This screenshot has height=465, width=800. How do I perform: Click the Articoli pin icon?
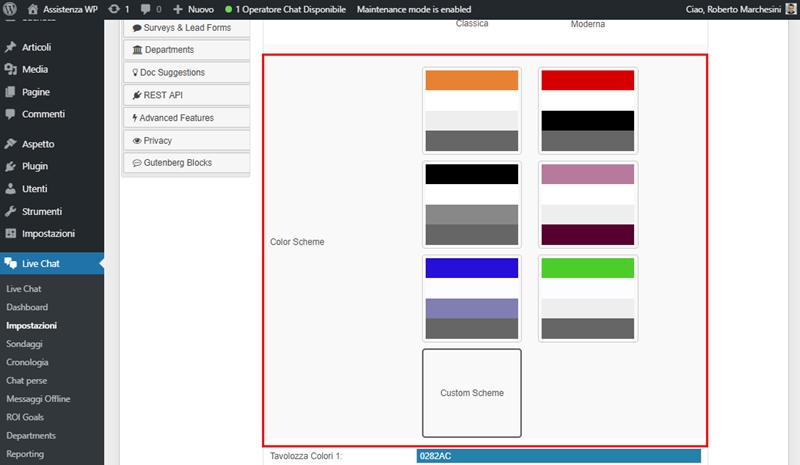tap(10, 47)
